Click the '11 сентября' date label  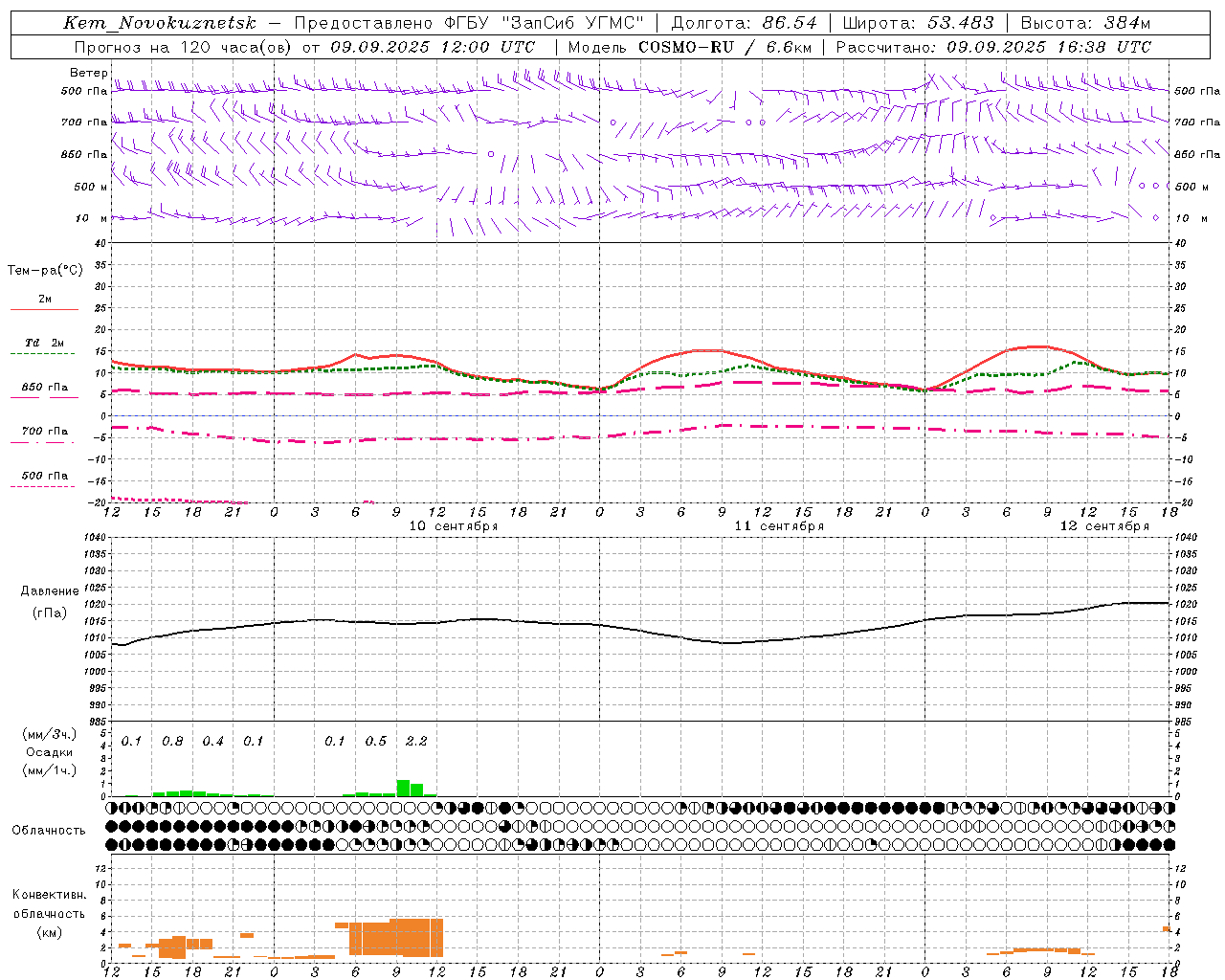coord(779,526)
